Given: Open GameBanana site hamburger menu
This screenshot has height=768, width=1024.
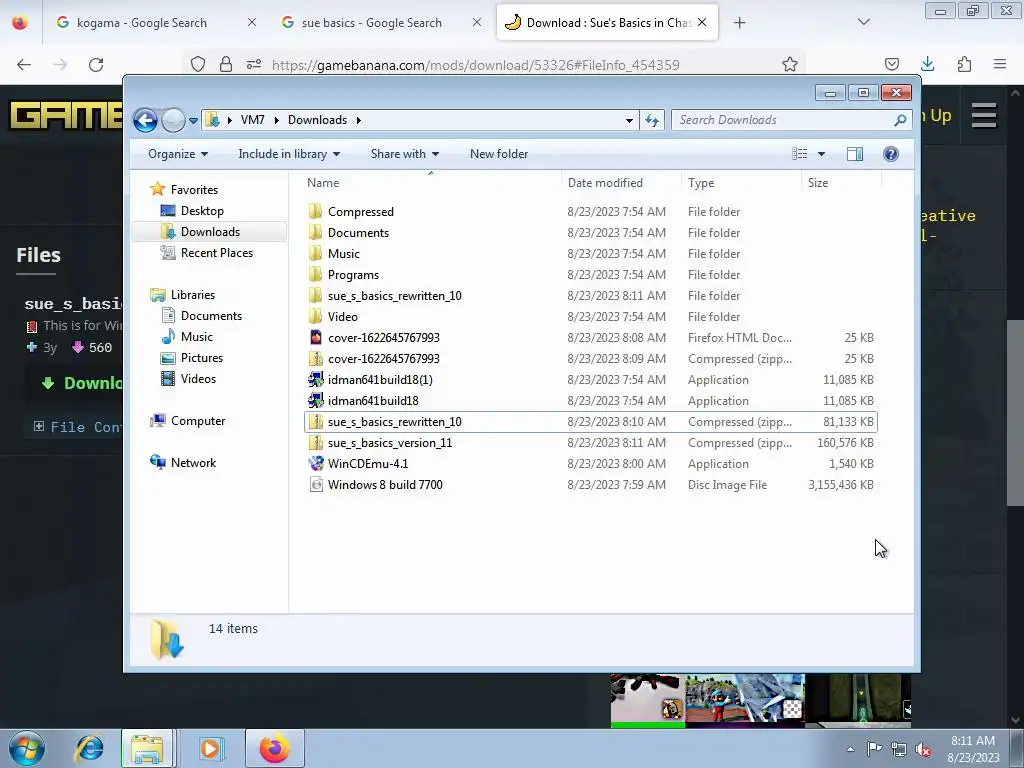Looking at the screenshot, I should click(x=984, y=116).
